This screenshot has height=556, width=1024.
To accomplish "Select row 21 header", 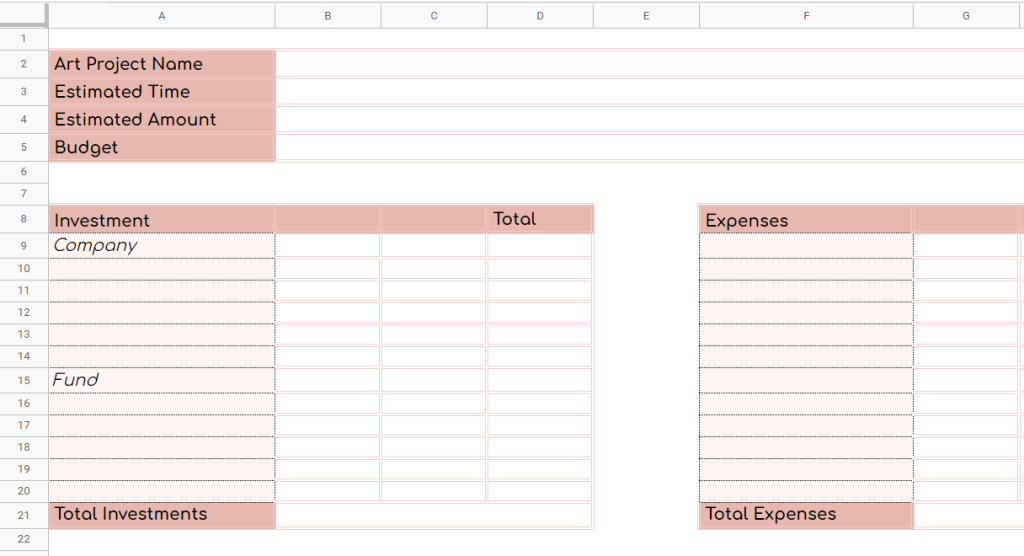I will tap(23, 515).
